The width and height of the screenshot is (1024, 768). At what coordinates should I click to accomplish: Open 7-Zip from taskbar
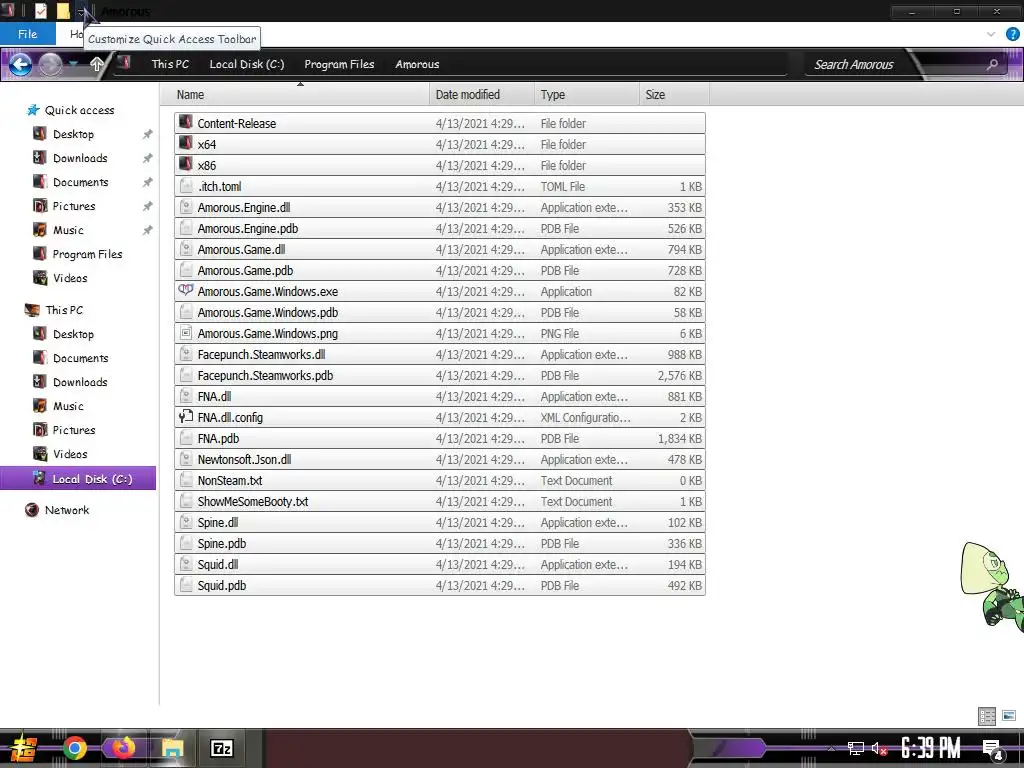[x=222, y=748]
